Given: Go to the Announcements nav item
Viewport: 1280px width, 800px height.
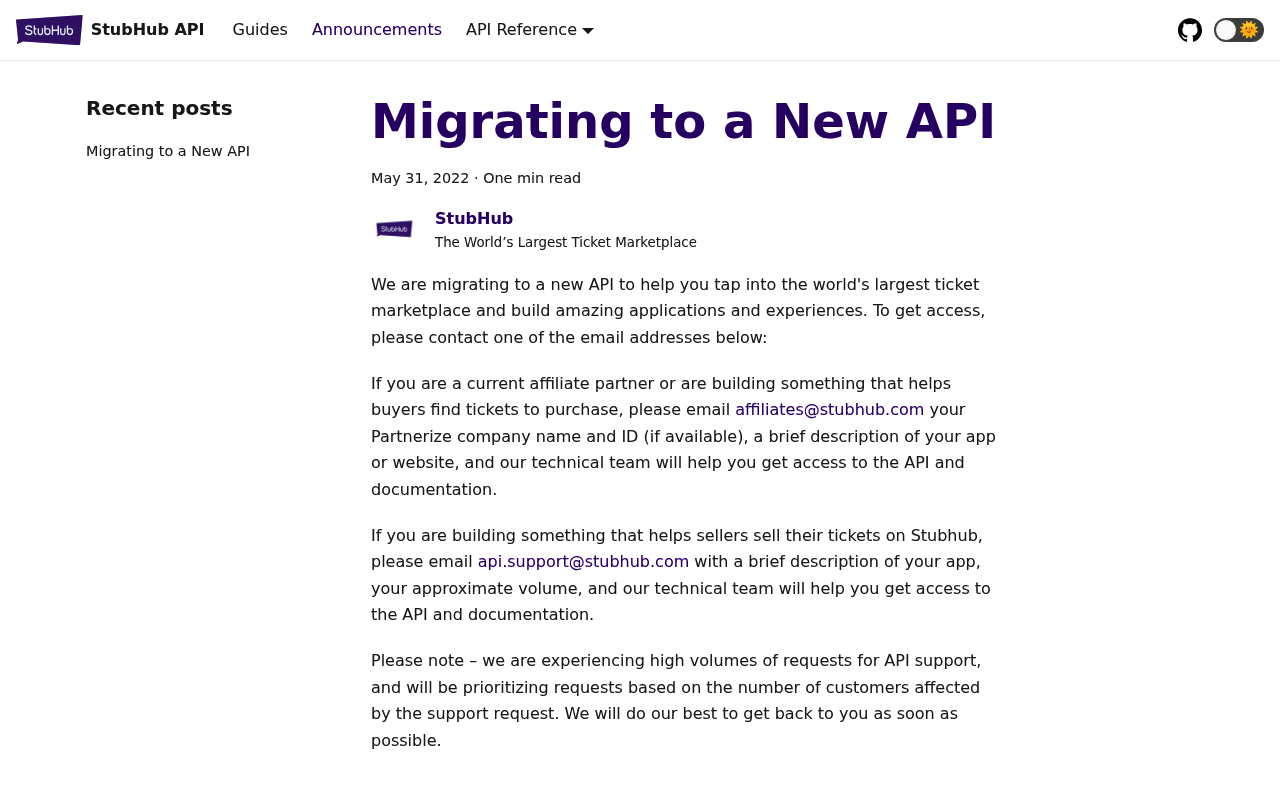Looking at the screenshot, I should point(377,30).
